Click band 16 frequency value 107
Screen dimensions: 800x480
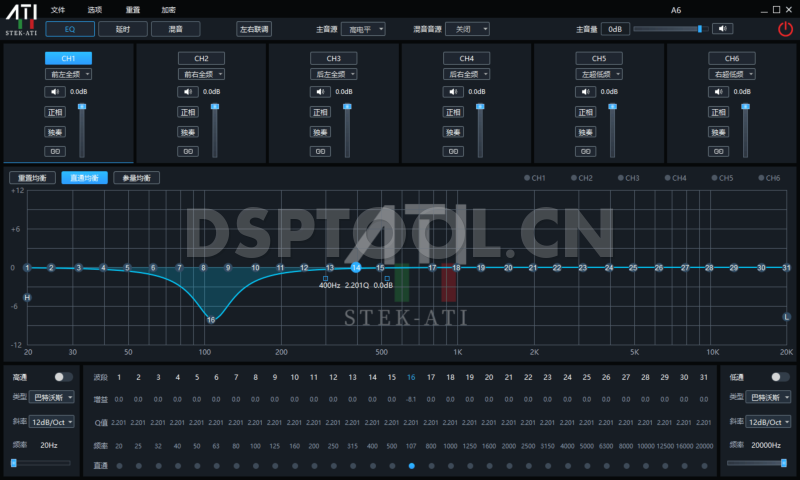pos(411,446)
